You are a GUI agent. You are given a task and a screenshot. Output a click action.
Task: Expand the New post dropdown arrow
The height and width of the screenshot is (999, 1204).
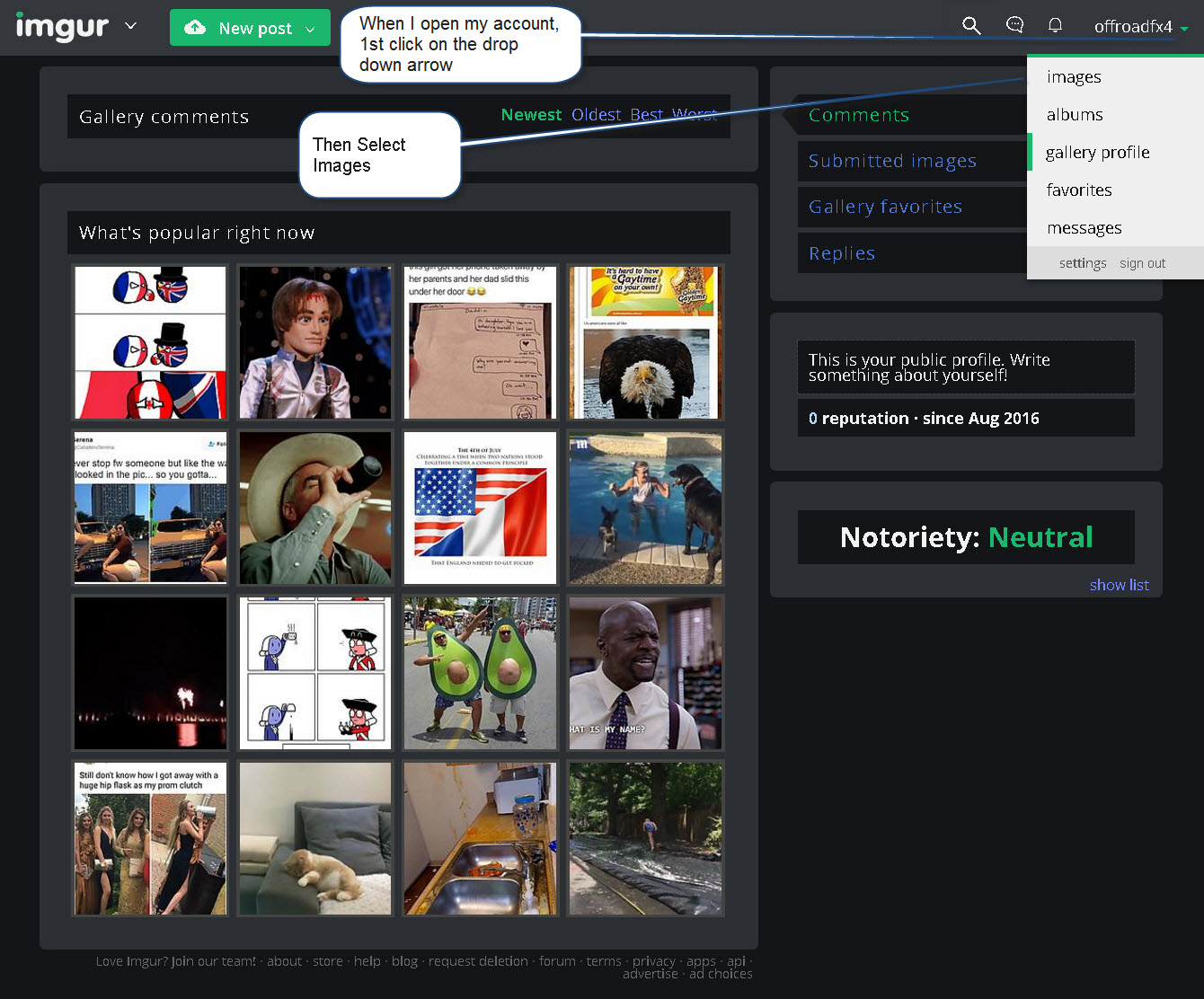pyautogui.click(x=310, y=30)
